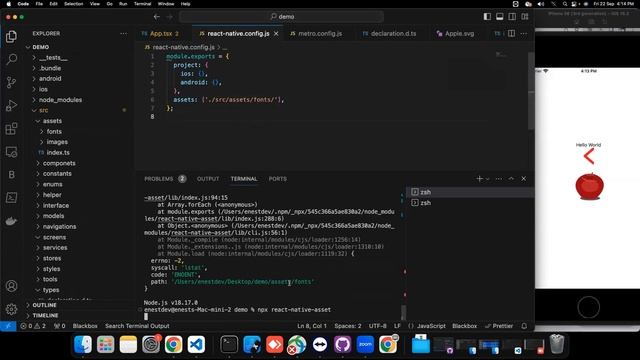
Task: Expand the fonts folder
Action: [54, 131]
